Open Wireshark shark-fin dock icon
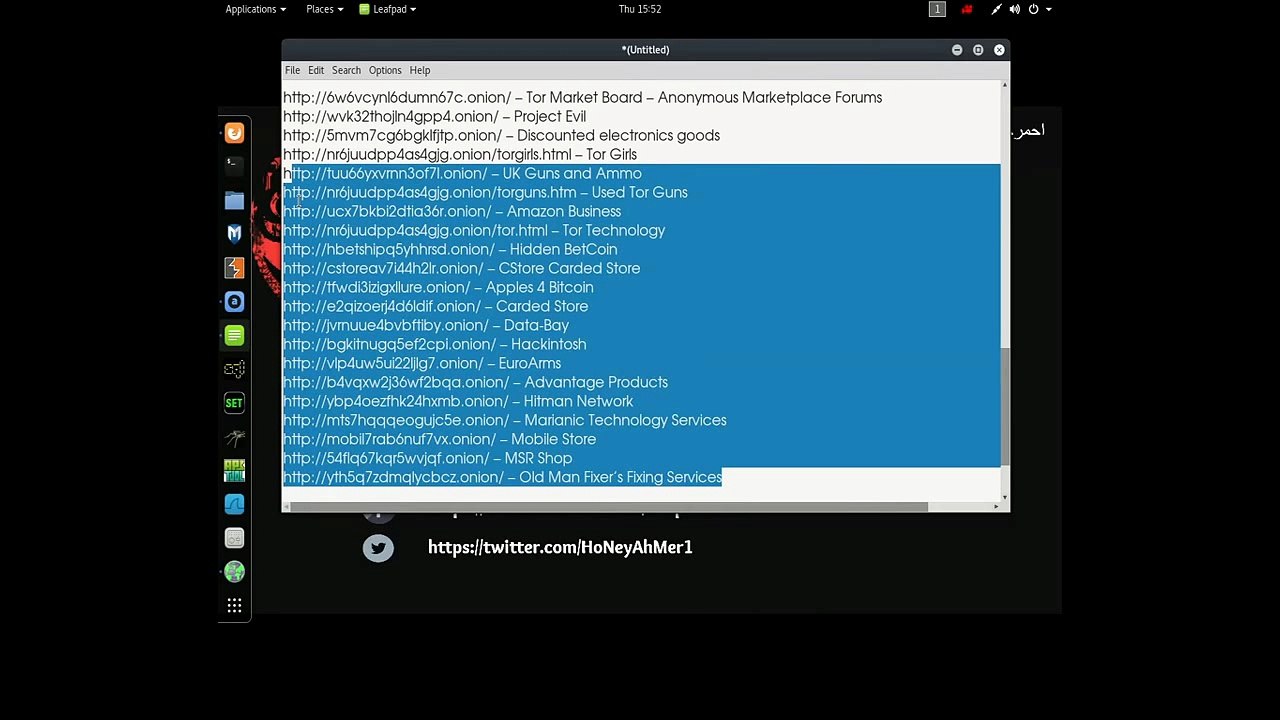This screenshot has width=1280, height=720. (x=234, y=504)
